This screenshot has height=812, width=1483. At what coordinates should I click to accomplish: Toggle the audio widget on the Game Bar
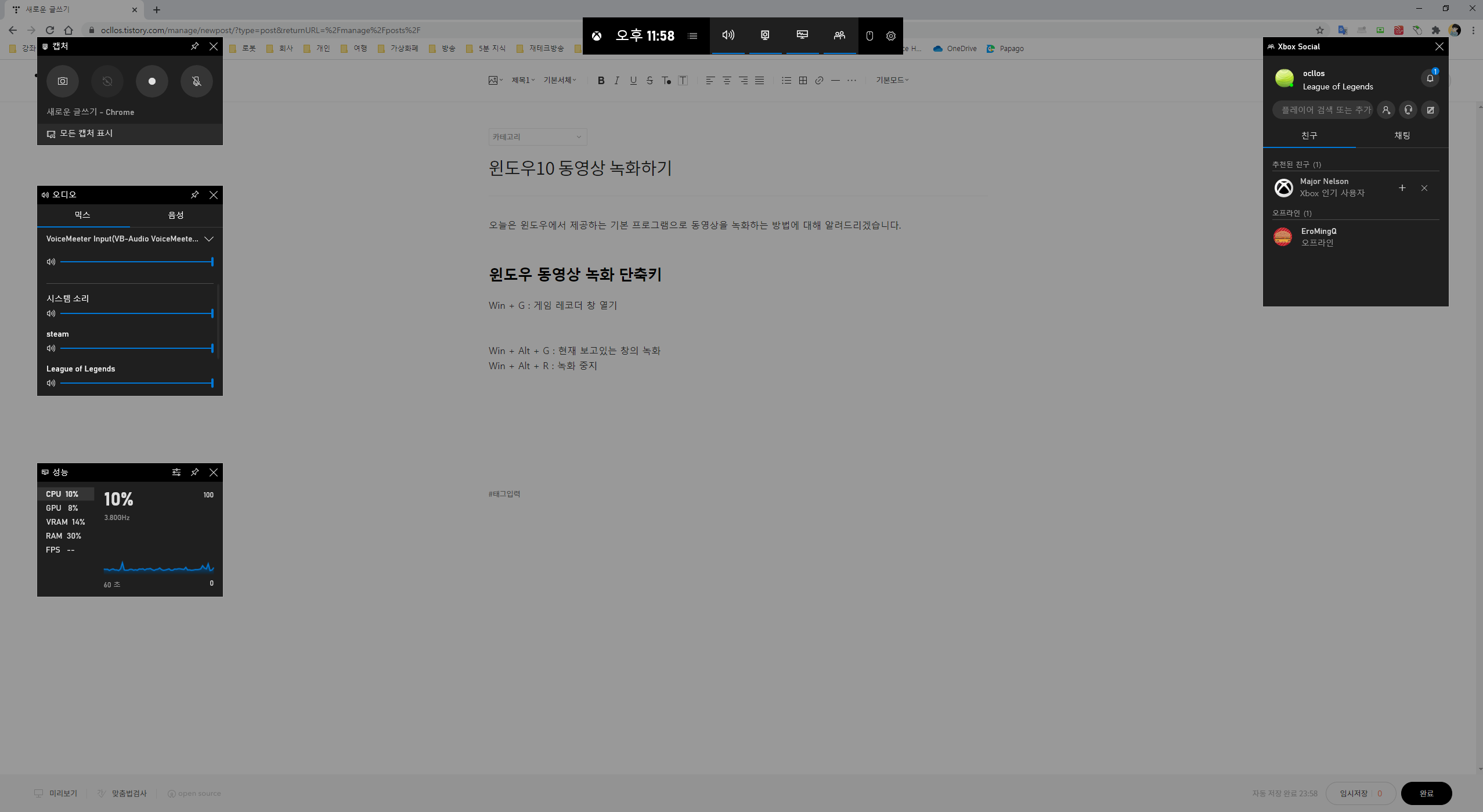(728, 35)
